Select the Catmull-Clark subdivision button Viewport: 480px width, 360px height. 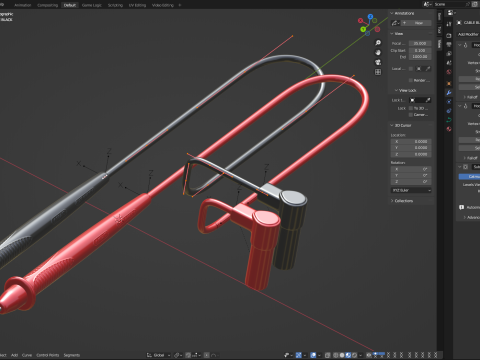click(x=469, y=176)
